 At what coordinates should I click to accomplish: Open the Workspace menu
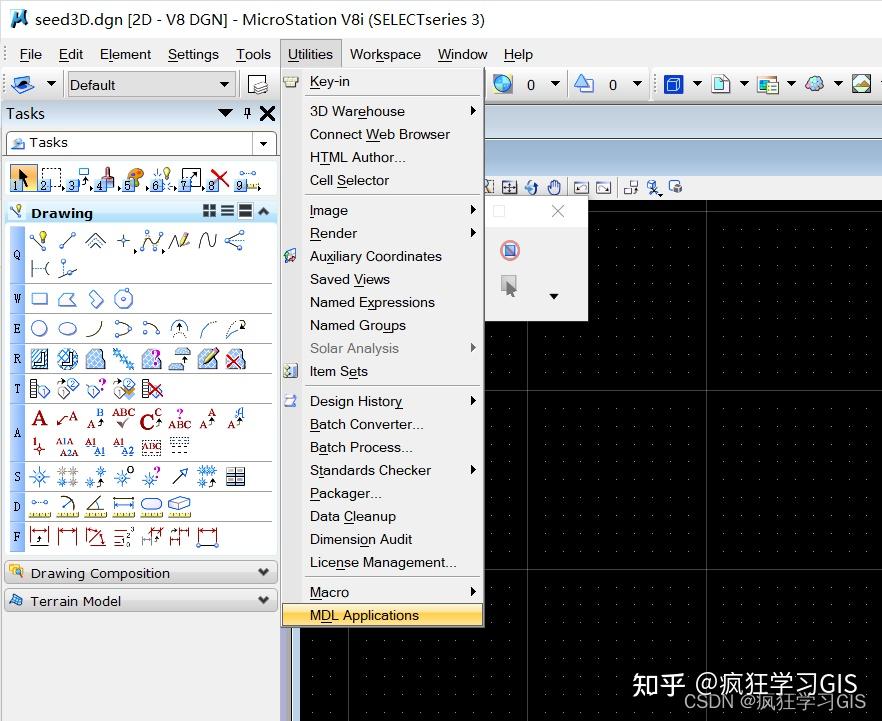[385, 54]
